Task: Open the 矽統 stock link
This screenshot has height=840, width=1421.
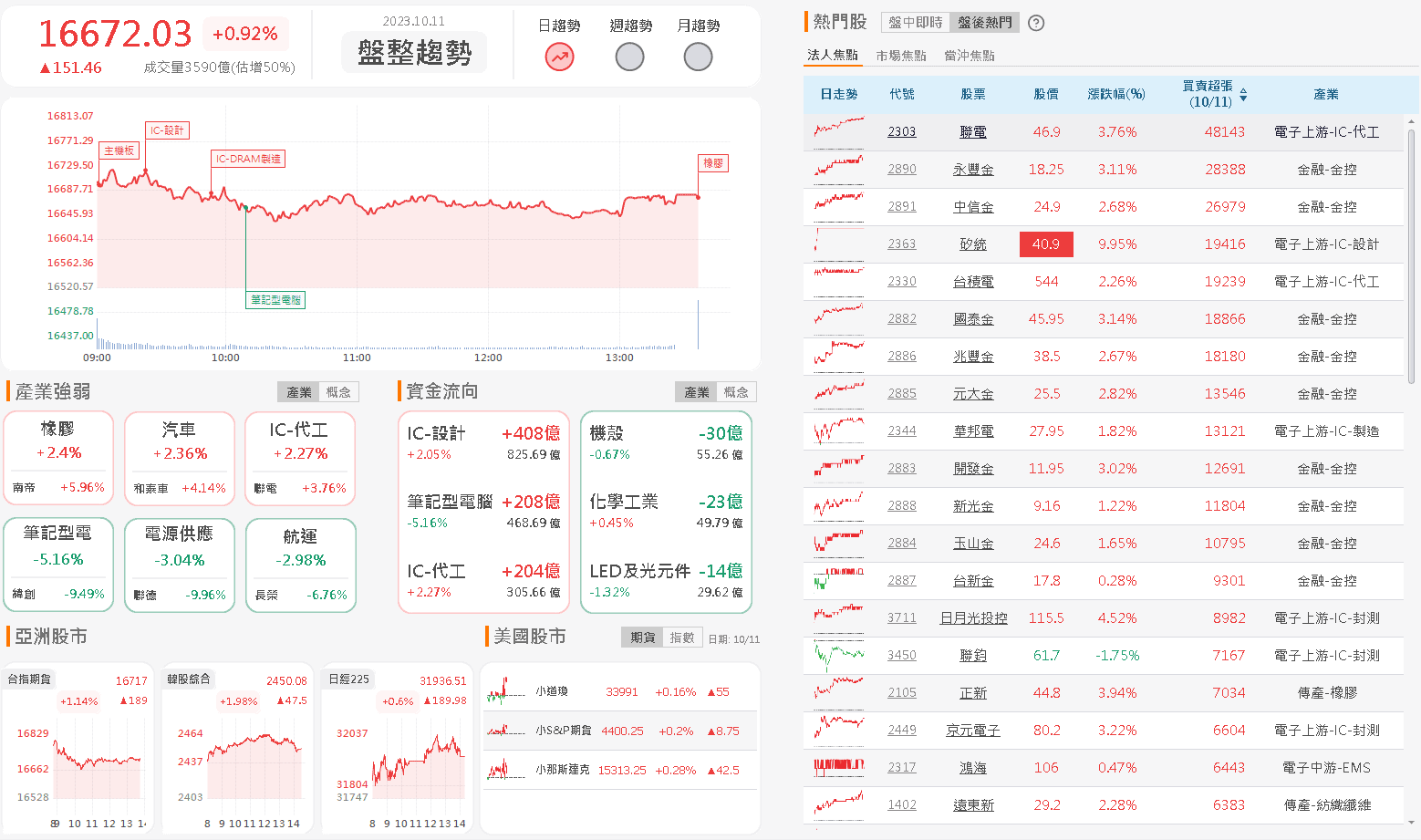Action: point(973,244)
